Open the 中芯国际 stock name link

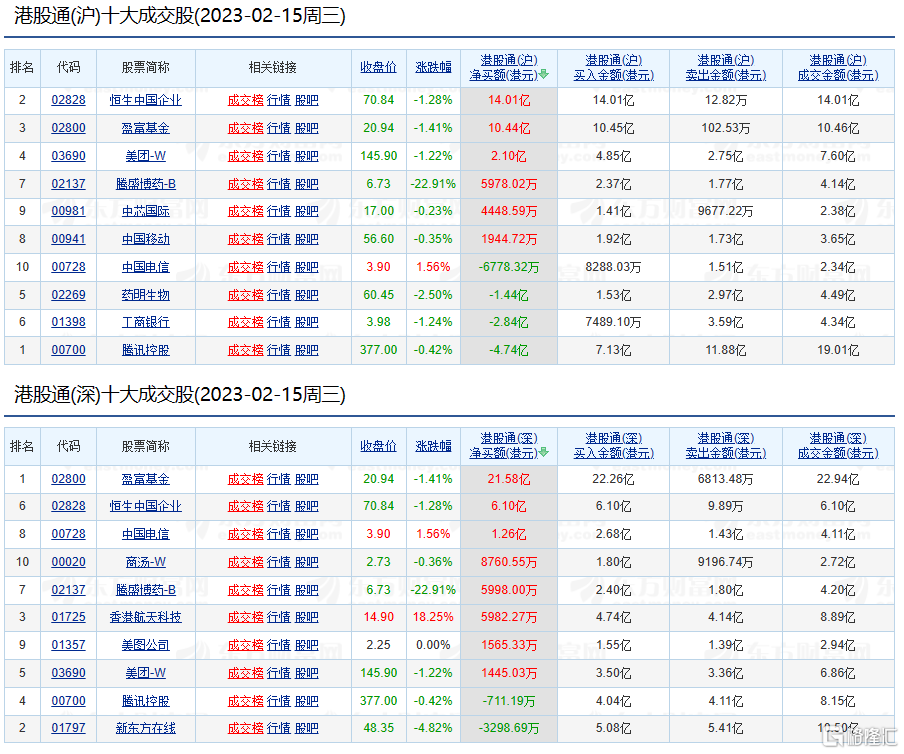(x=145, y=211)
